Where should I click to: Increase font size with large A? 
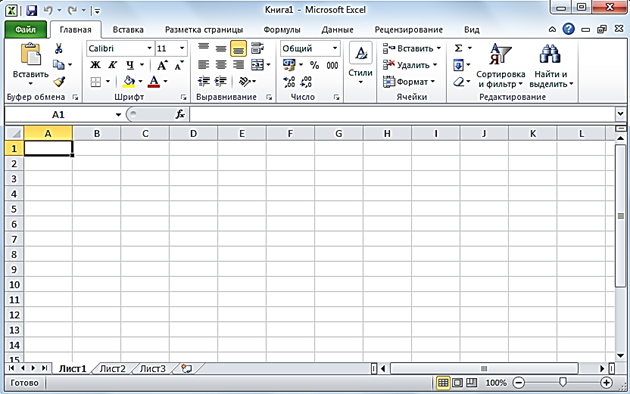pyautogui.click(x=162, y=65)
